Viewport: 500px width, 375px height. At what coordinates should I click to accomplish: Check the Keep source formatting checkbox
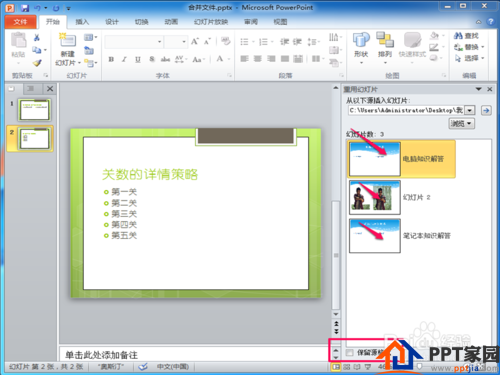tap(349, 353)
